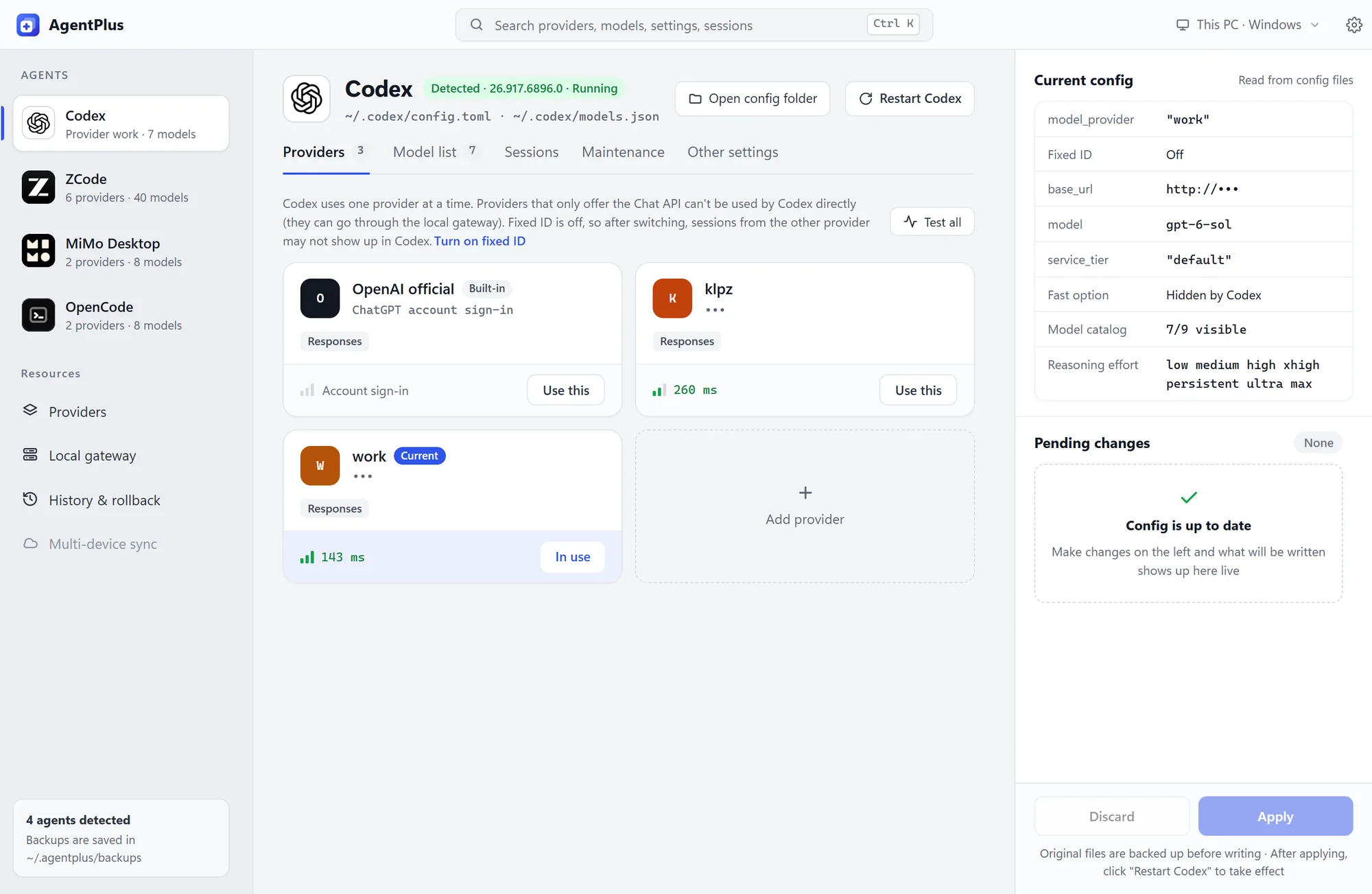Open the Maintenance tab
Viewport: 1372px width, 894px height.
coord(623,152)
